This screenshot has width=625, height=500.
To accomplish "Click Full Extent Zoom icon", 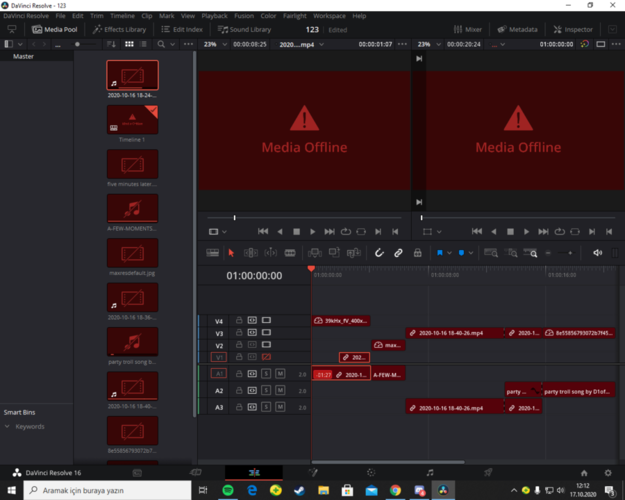I will pos(491,253).
